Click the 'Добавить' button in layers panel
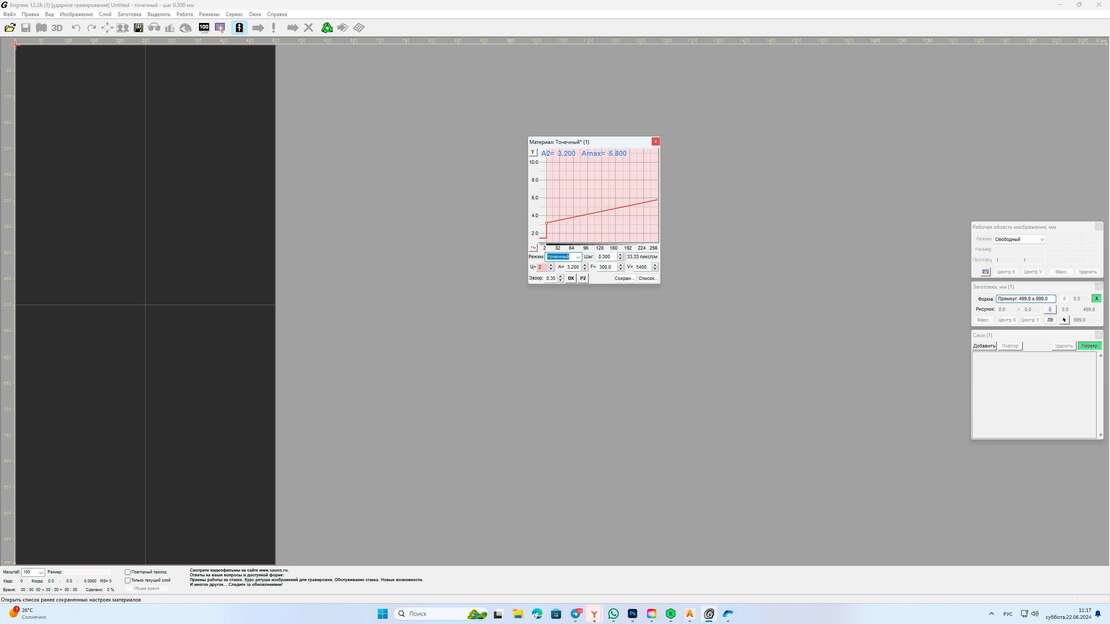 [x=984, y=346]
